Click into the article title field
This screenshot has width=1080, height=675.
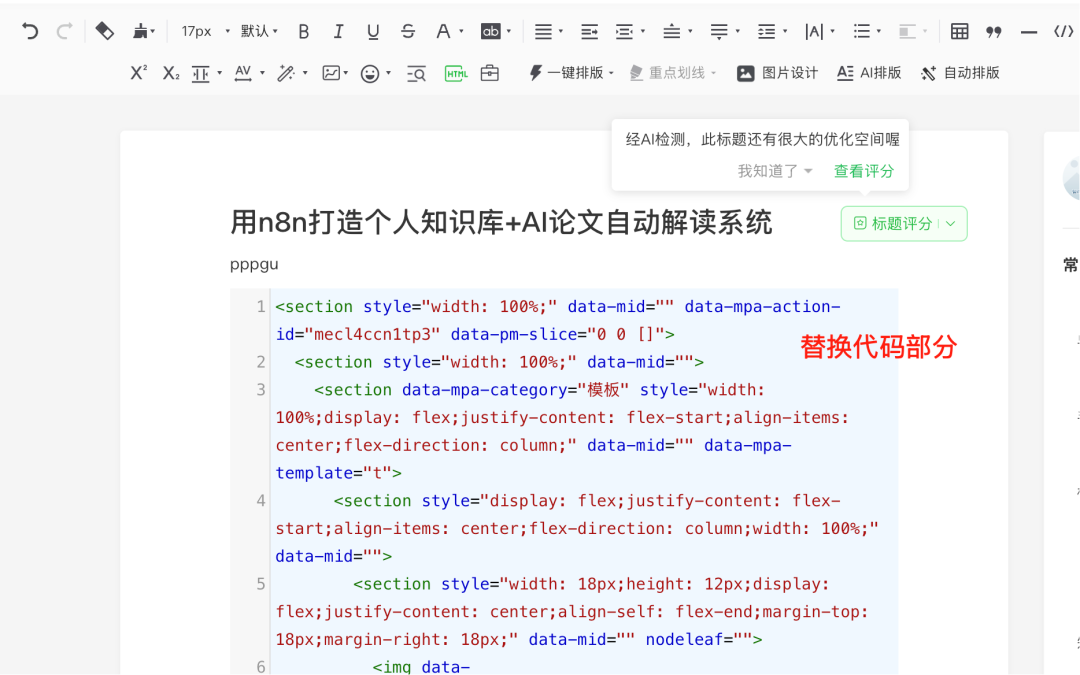coord(501,222)
